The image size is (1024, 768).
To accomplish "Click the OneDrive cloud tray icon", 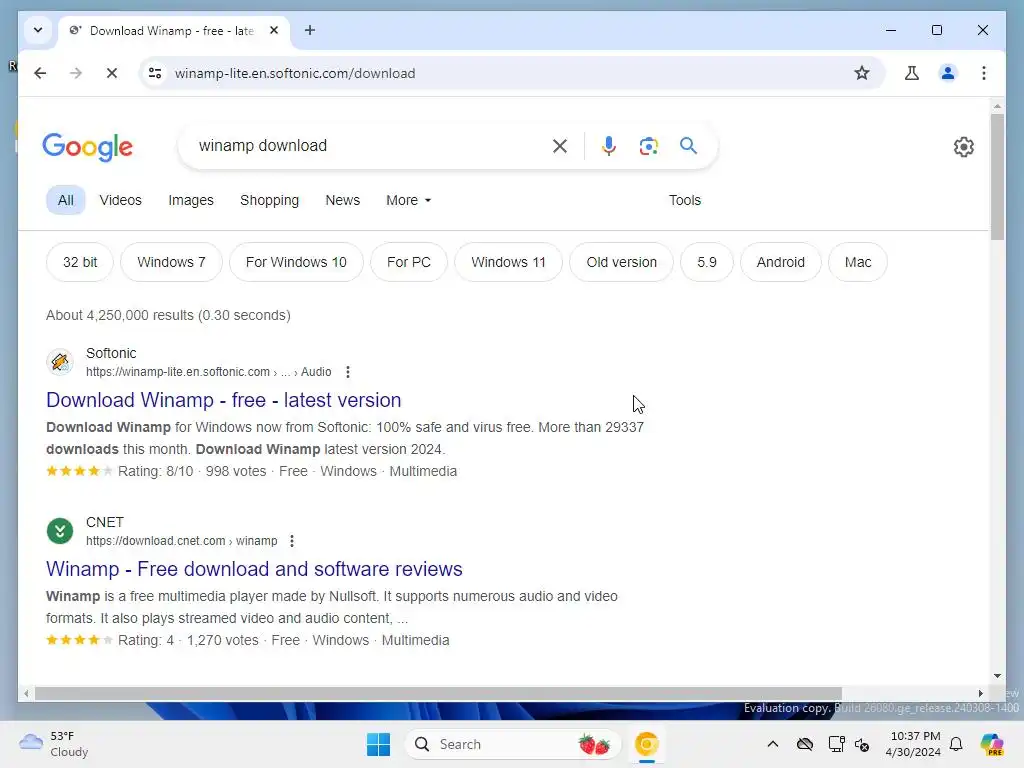I will [x=805, y=744].
